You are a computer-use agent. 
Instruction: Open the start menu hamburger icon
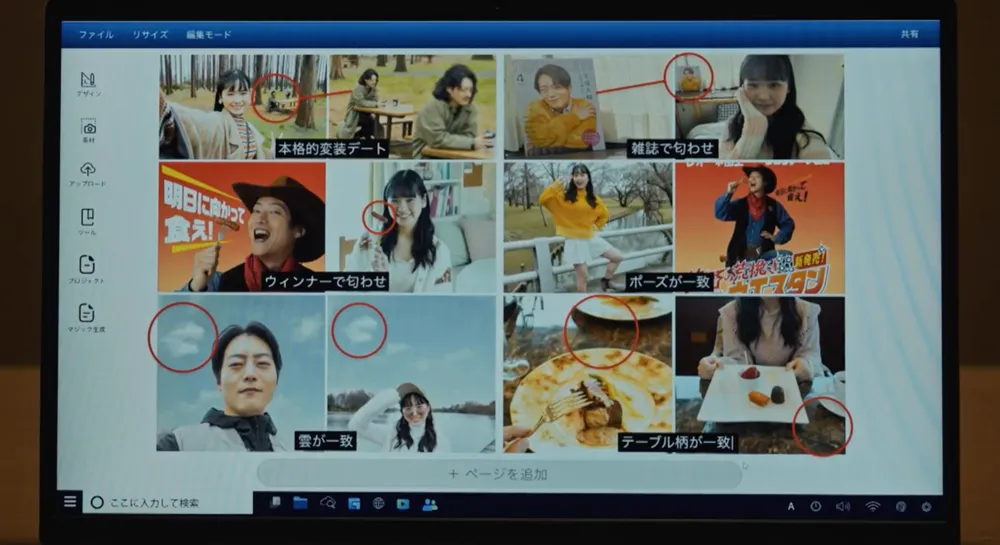pos(70,502)
